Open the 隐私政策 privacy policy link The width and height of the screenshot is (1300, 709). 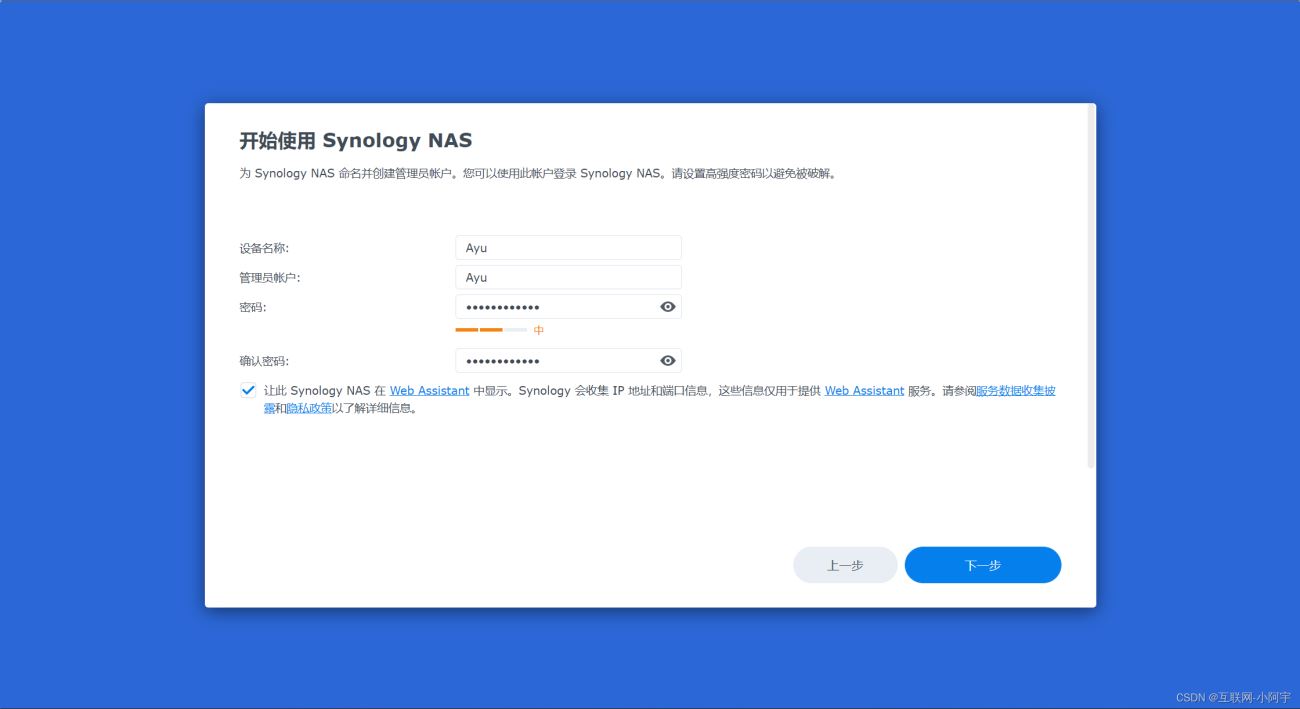click(x=309, y=408)
